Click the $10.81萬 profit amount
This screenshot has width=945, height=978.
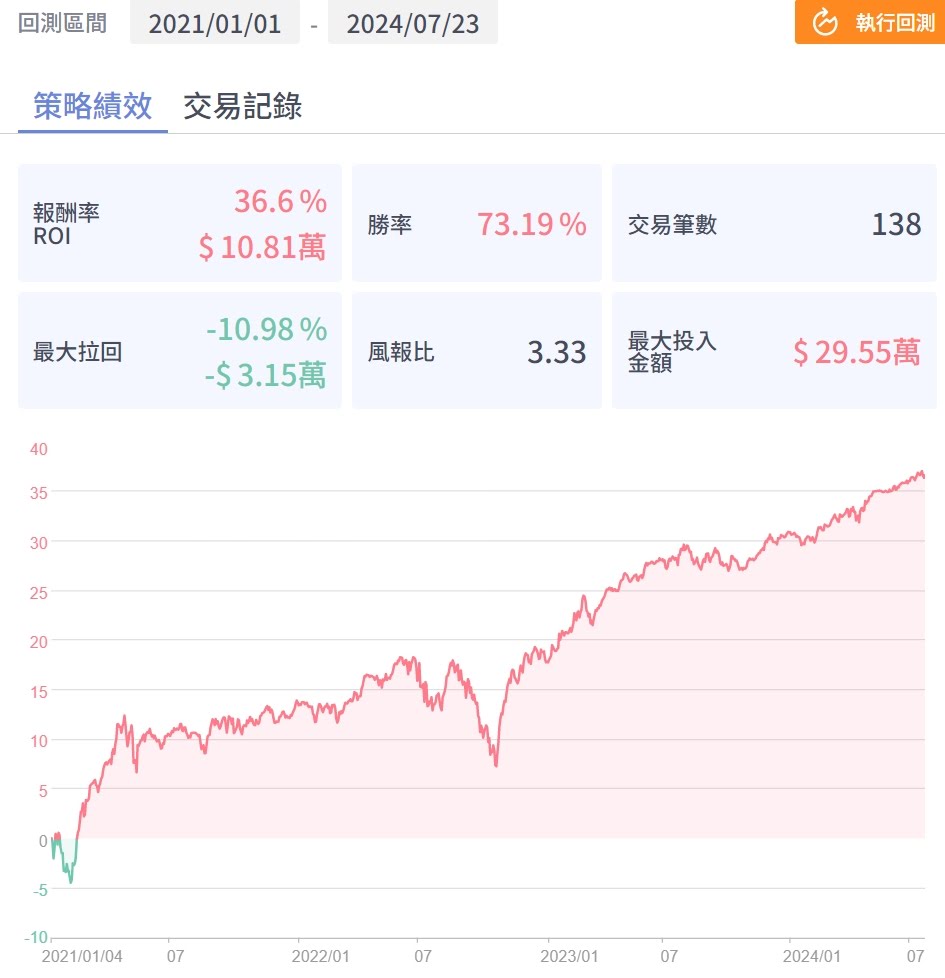262,247
